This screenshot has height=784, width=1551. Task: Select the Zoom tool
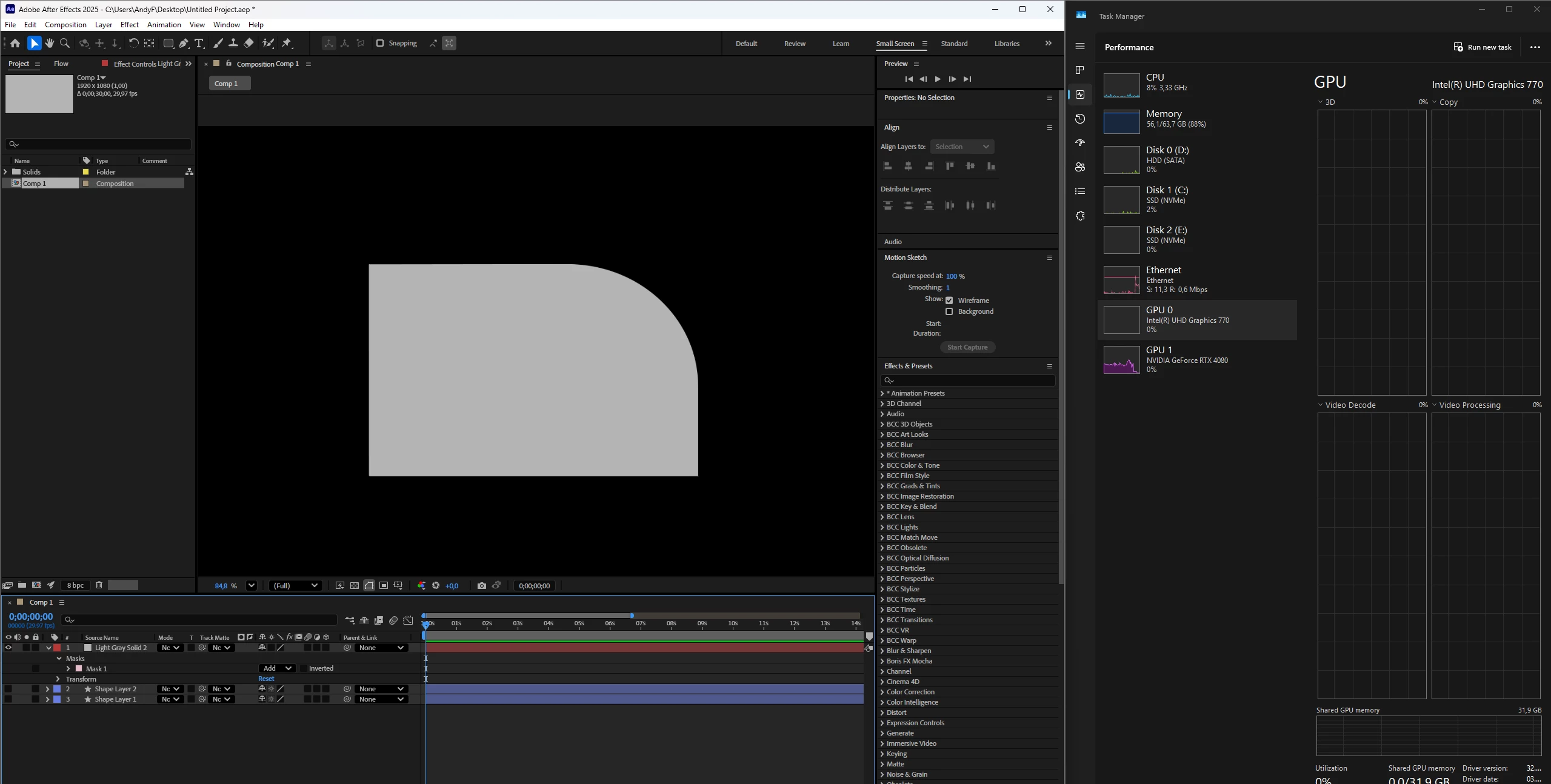tap(65, 43)
